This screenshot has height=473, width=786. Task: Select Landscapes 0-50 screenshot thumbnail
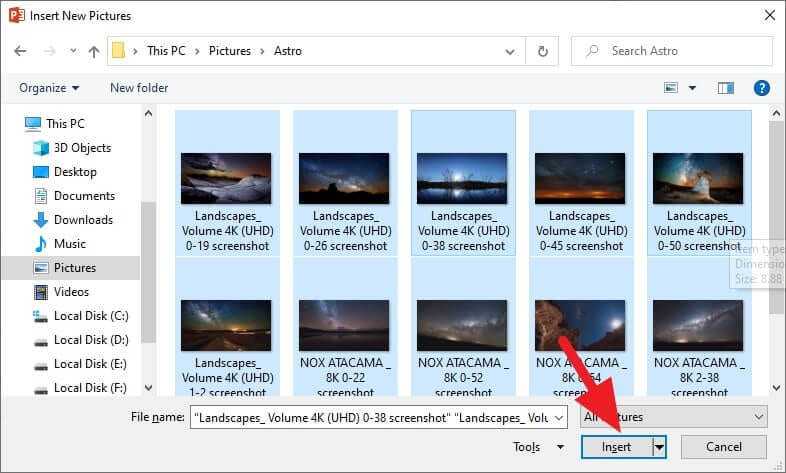coord(698,178)
